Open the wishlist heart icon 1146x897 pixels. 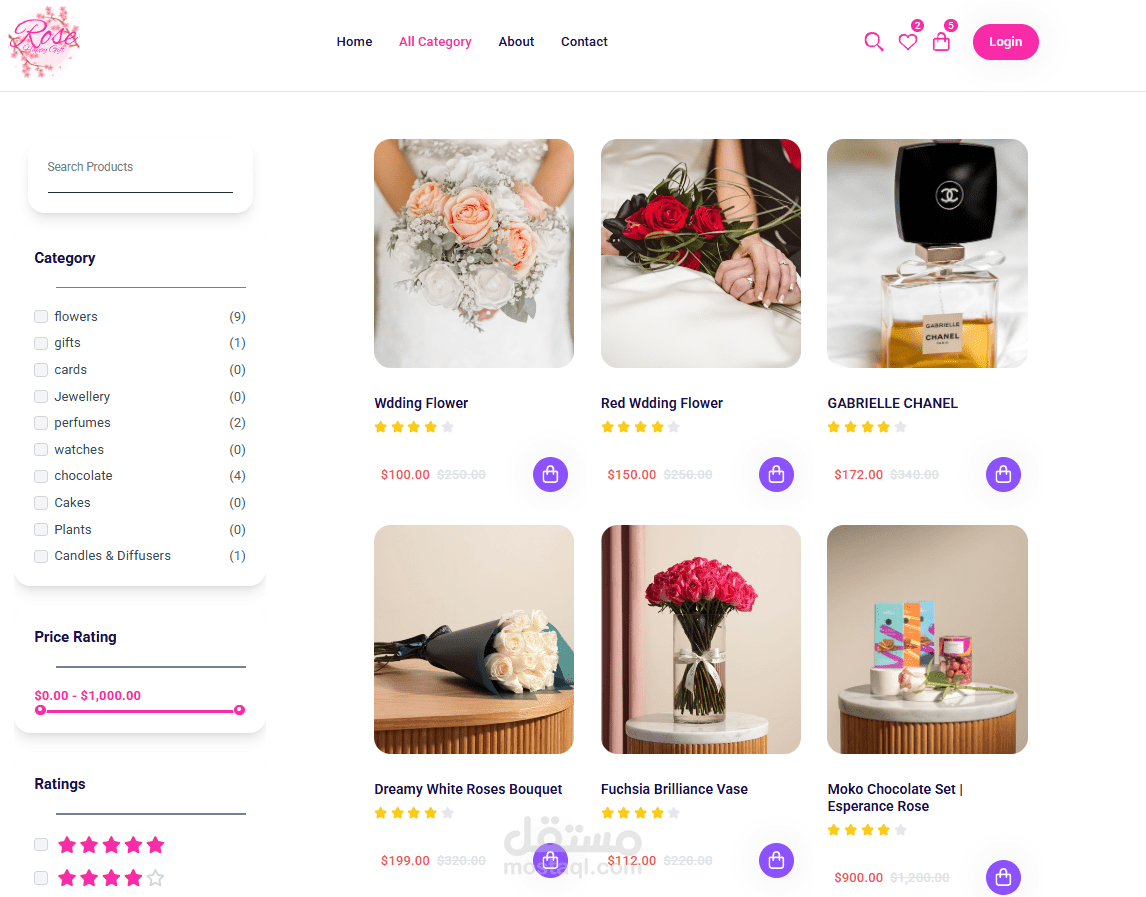pos(908,42)
